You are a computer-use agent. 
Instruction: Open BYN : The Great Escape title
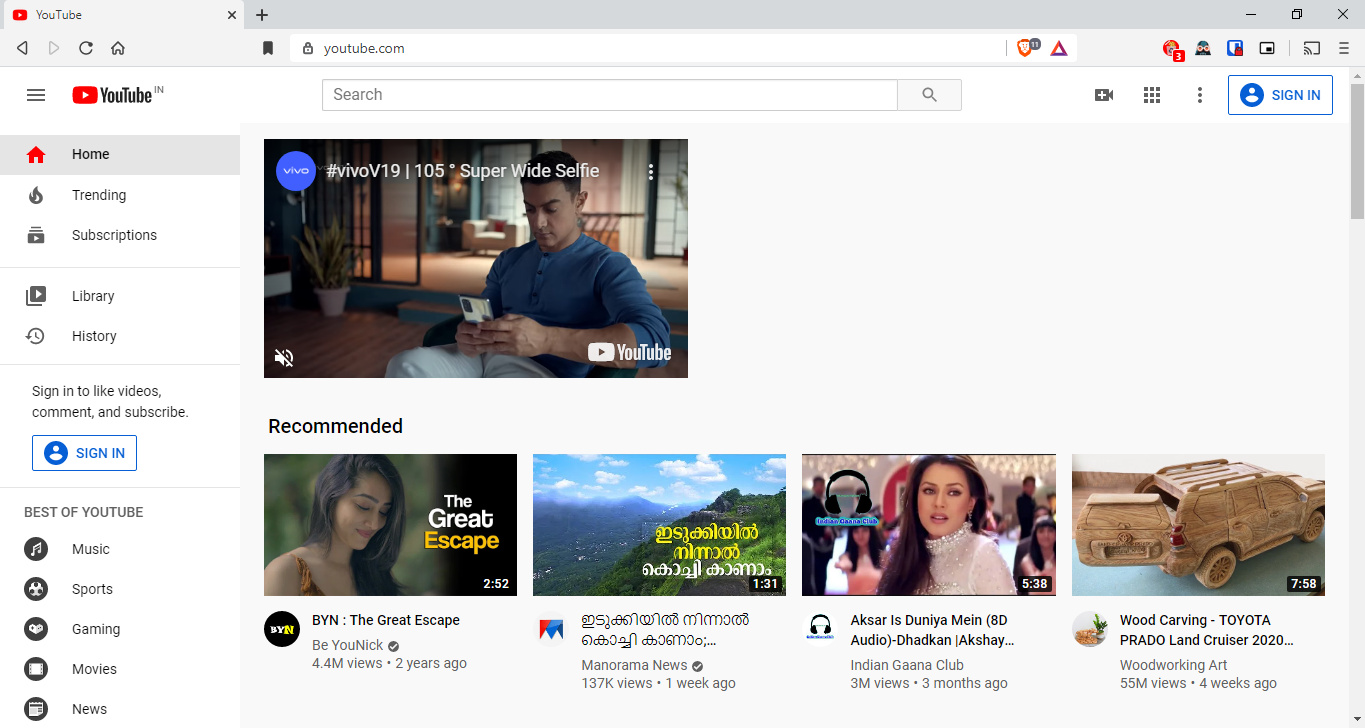click(386, 620)
